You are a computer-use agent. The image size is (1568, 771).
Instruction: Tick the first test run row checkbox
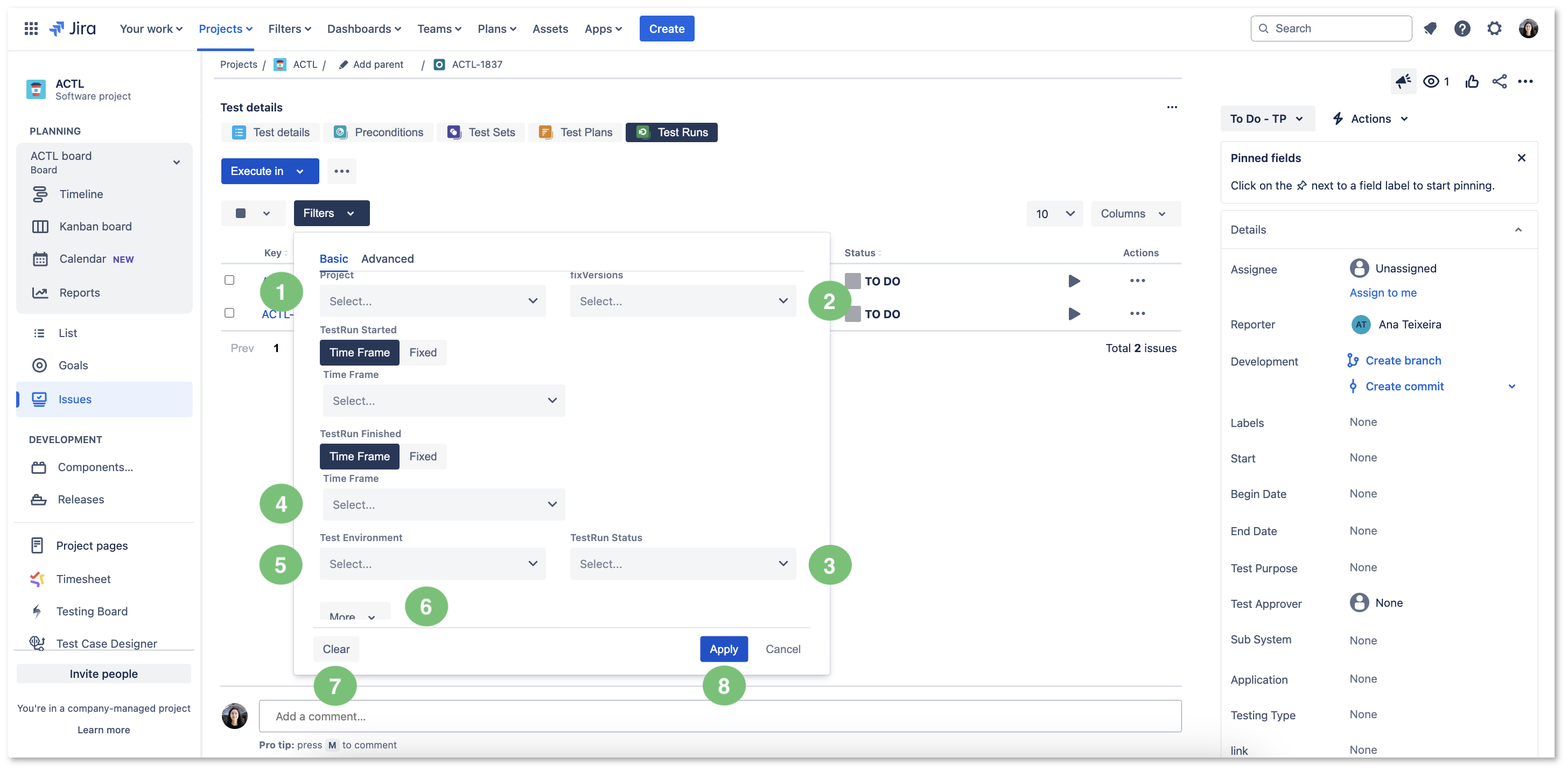(229, 280)
